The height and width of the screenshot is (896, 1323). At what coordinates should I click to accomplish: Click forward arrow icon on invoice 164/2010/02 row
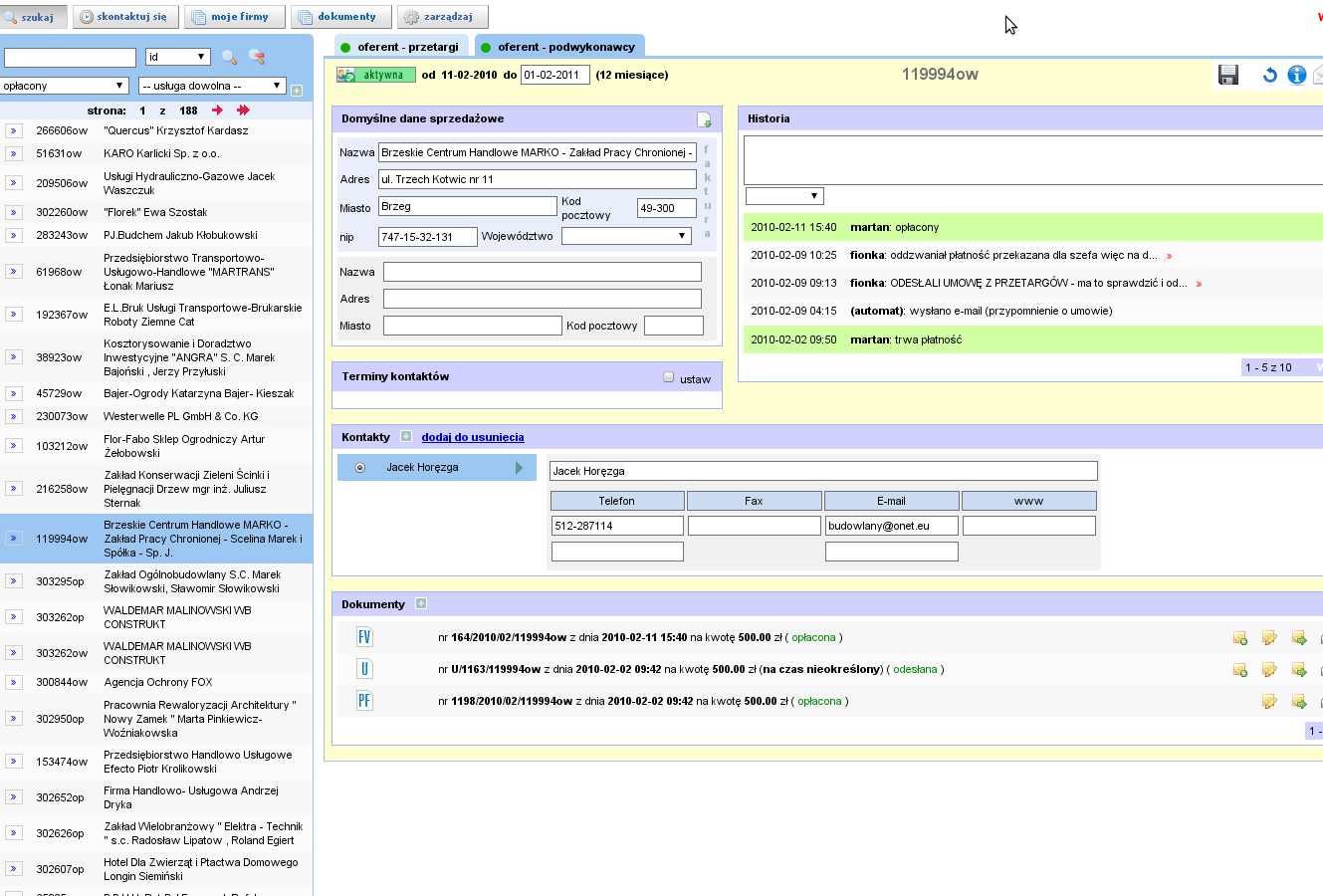(1299, 638)
